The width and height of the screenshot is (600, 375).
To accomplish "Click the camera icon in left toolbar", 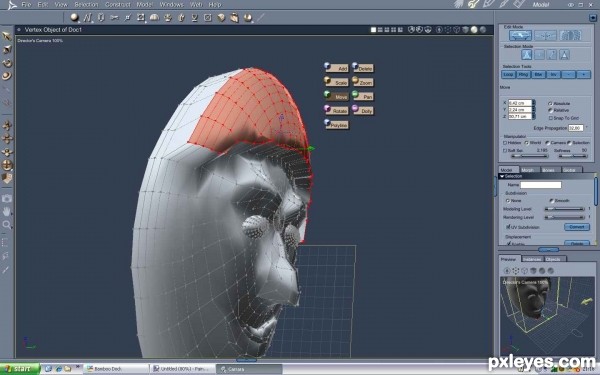I will [x=7, y=198].
